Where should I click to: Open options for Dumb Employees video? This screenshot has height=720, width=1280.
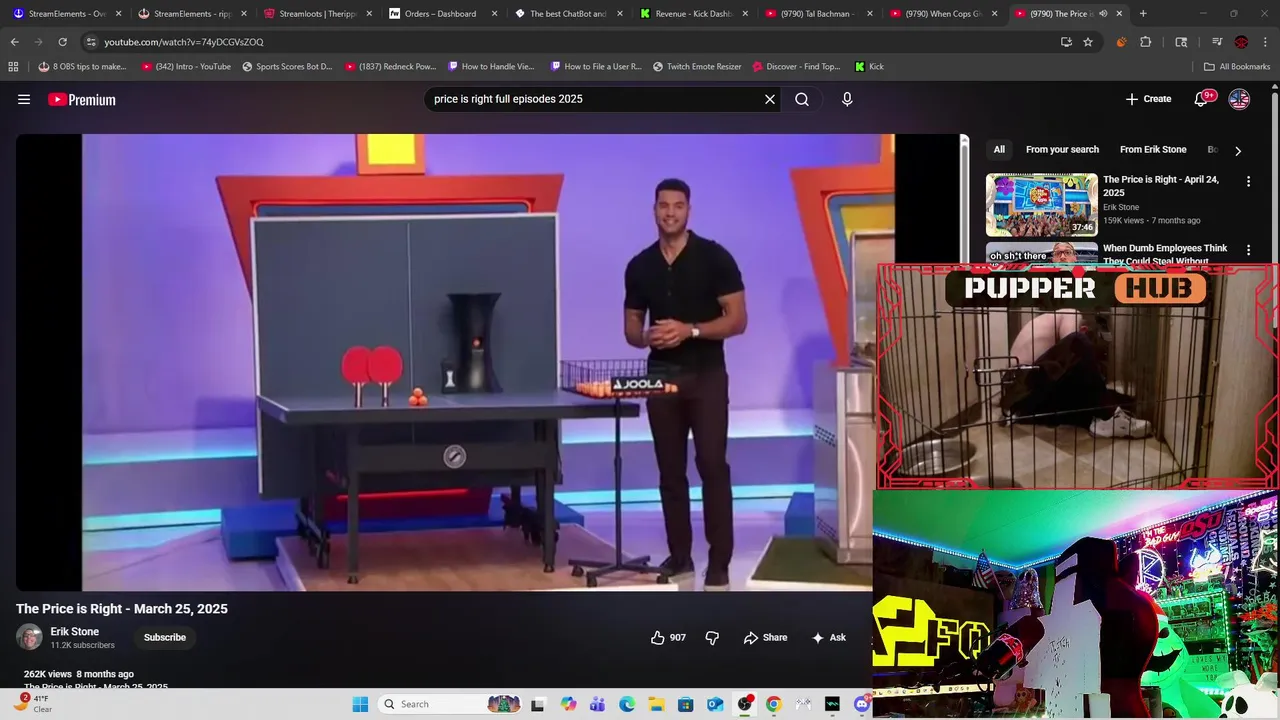(1248, 250)
